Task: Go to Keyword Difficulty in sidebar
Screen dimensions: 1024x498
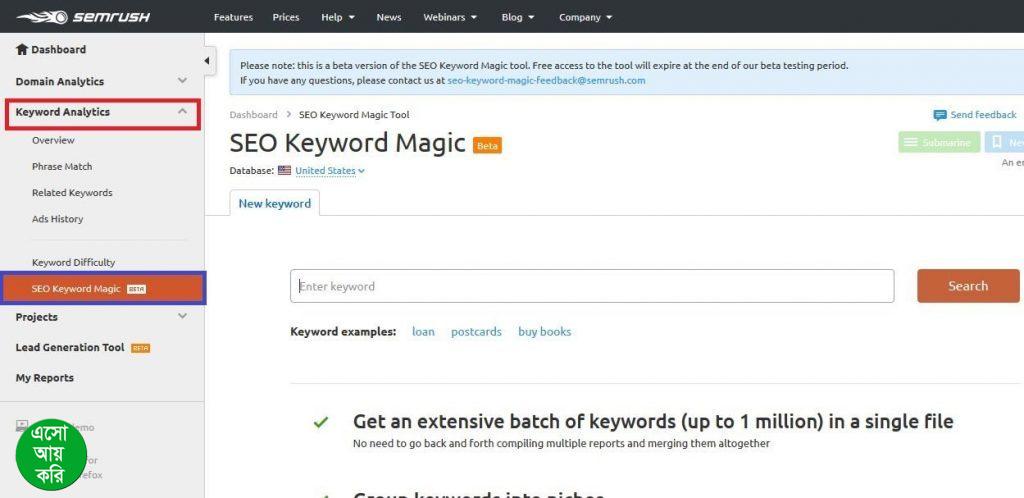Action: (x=73, y=262)
